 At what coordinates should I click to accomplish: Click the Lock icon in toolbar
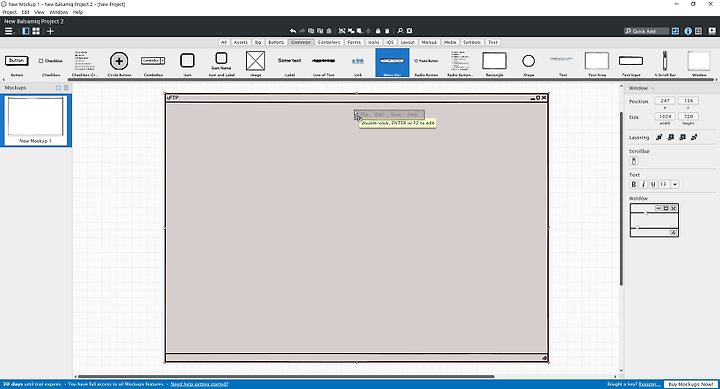378,31
